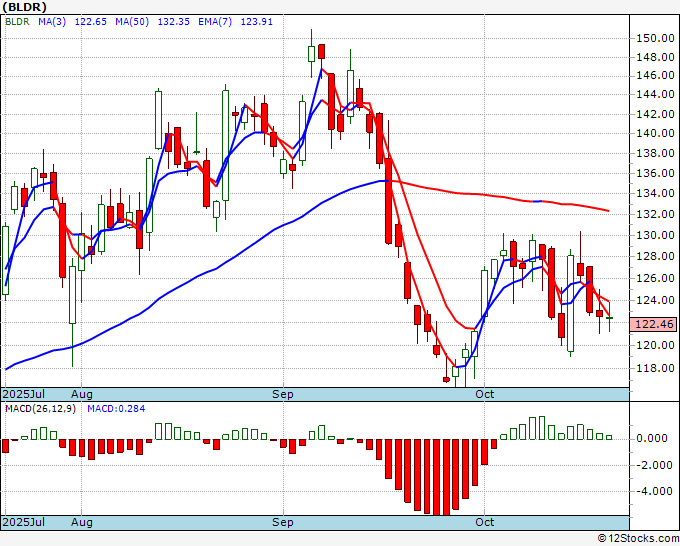
Task: Click the 146.00 price axis label
Action: click(655, 75)
